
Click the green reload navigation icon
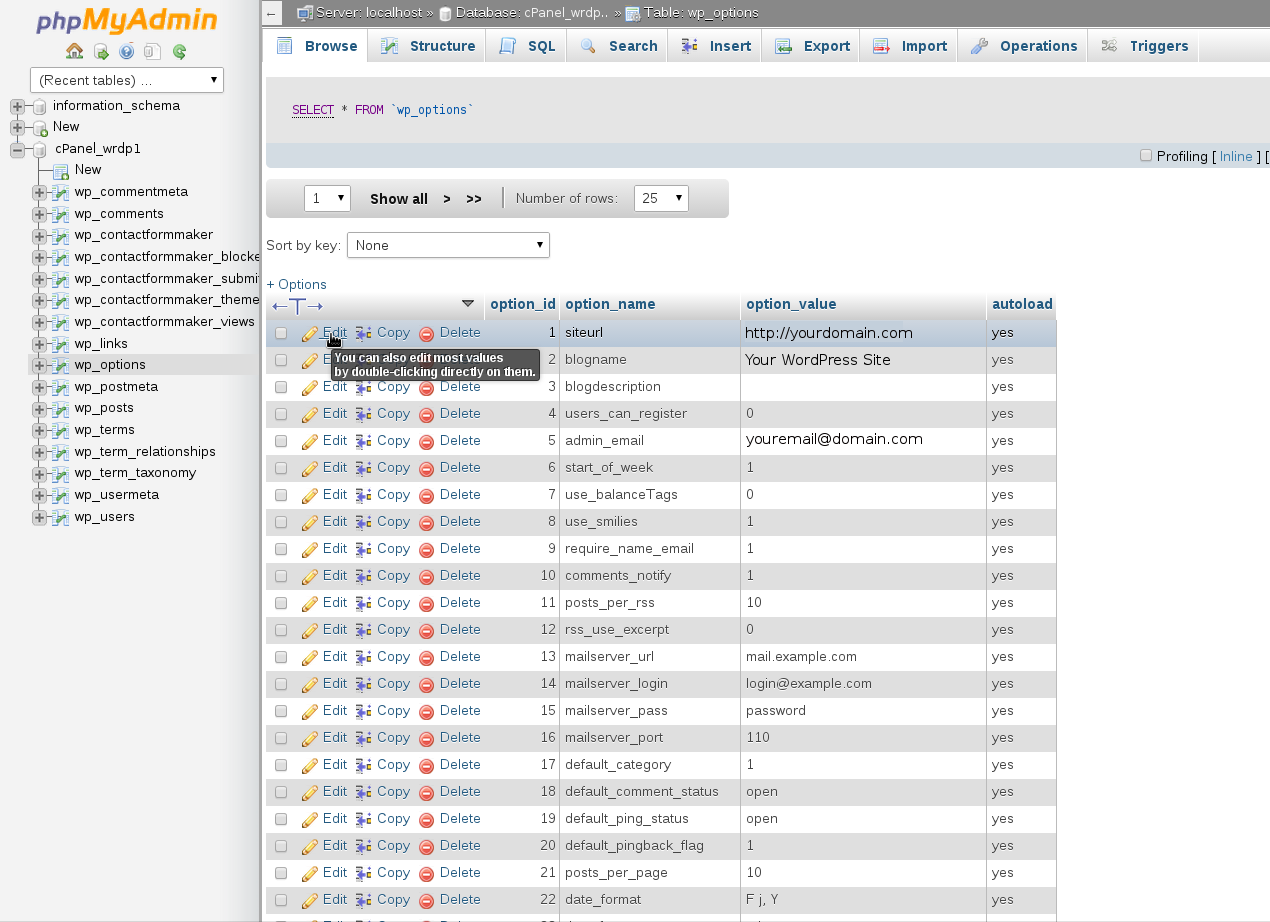(179, 51)
